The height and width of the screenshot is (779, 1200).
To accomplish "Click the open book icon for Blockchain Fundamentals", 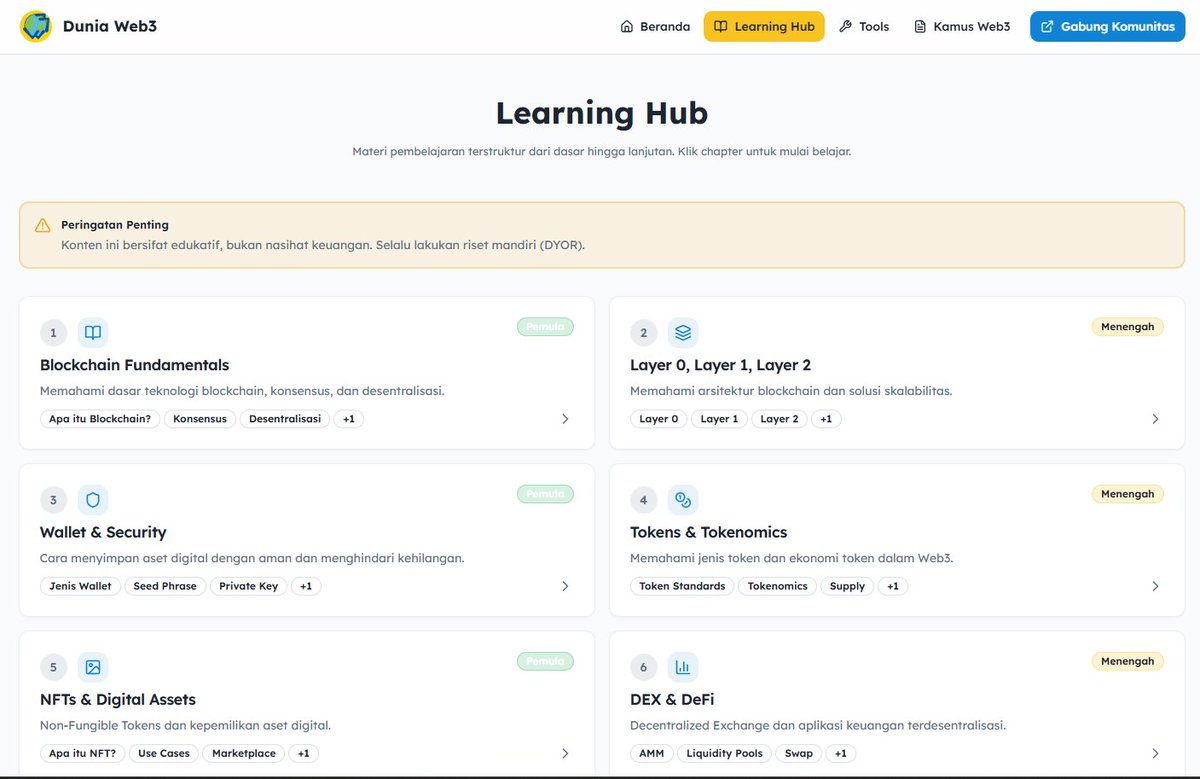I will (x=93, y=333).
